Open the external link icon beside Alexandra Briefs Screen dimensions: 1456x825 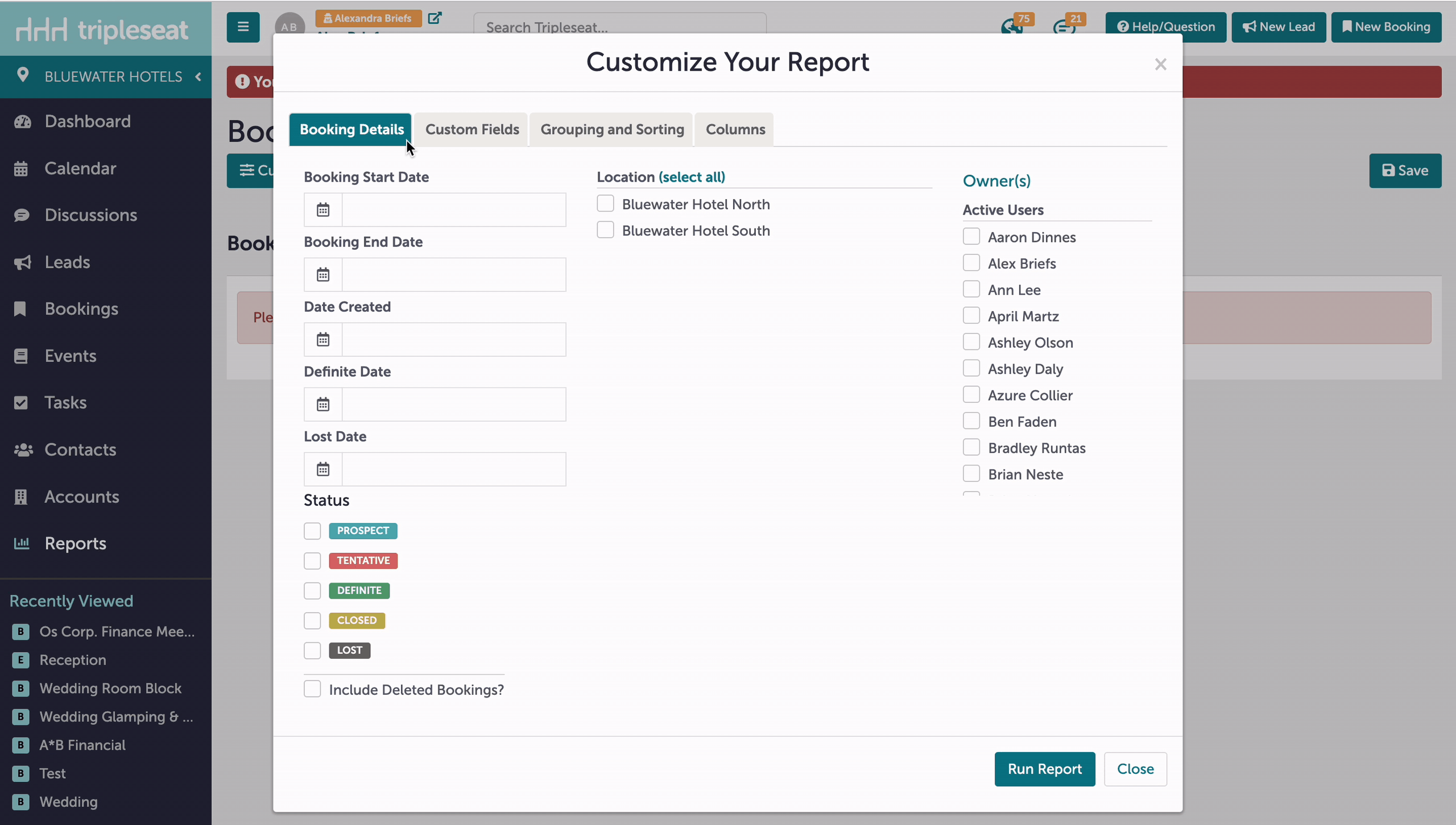[435, 18]
